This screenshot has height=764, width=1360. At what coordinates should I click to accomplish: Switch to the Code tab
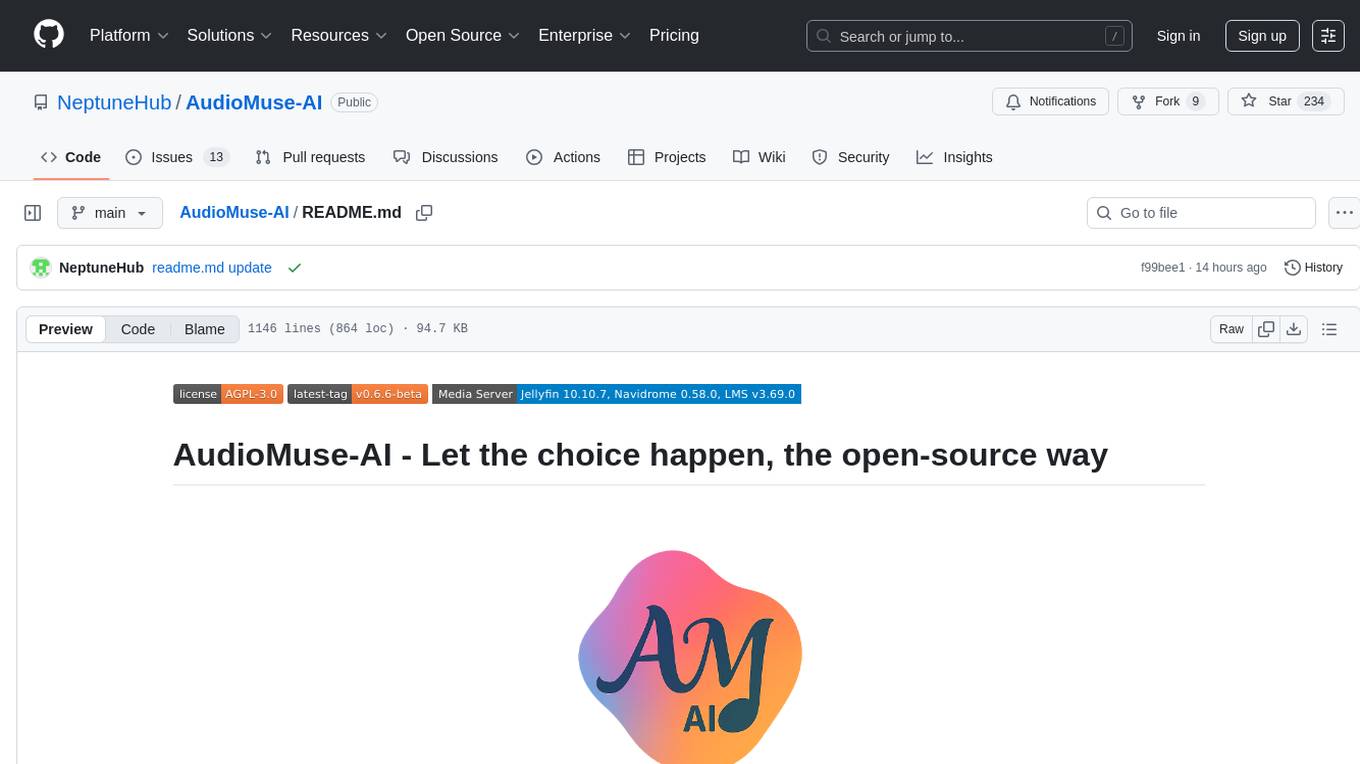(70, 157)
